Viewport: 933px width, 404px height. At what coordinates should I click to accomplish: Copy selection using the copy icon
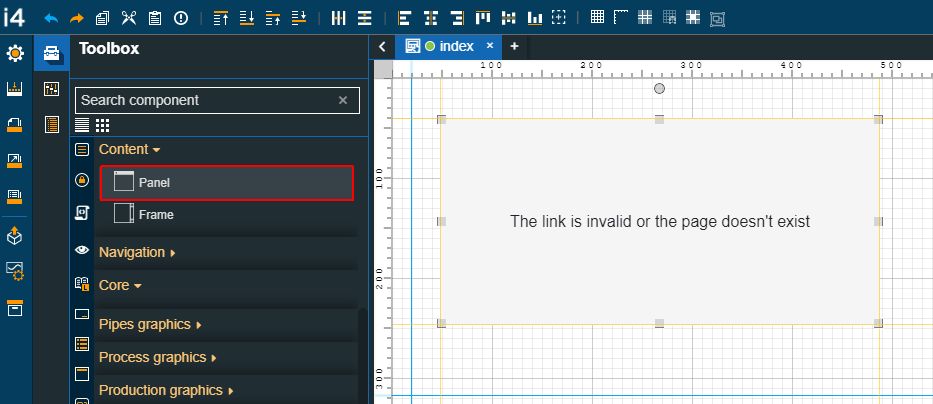pyautogui.click(x=102, y=18)
